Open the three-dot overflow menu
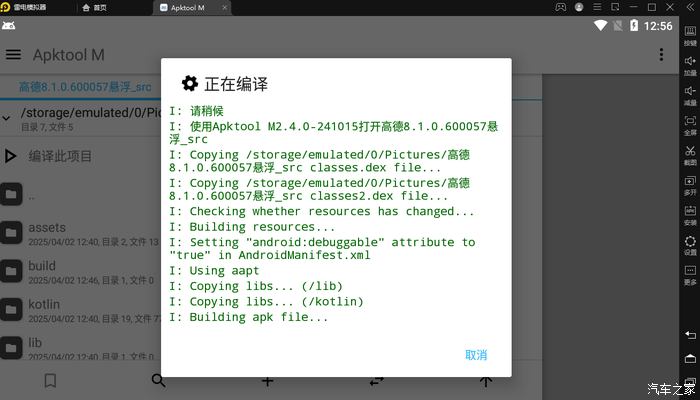Image resolution: width=700 pixels, height=400 pixels. pyautogui.click(x=660, y=54)
